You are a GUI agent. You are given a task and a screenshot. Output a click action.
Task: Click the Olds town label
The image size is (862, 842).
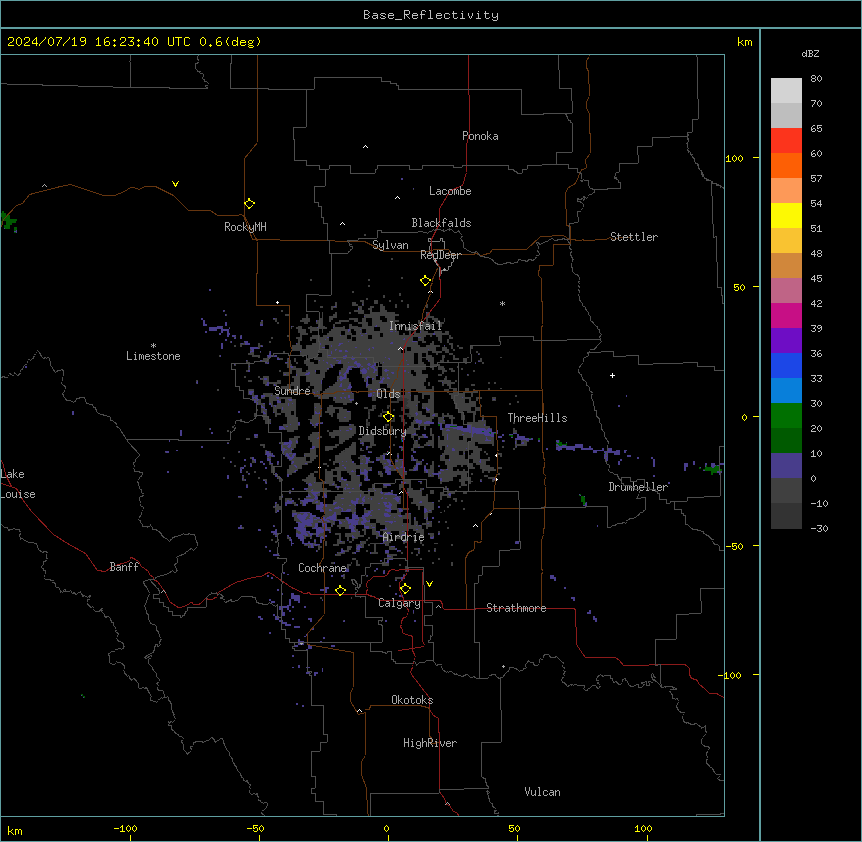coord(388,394)
